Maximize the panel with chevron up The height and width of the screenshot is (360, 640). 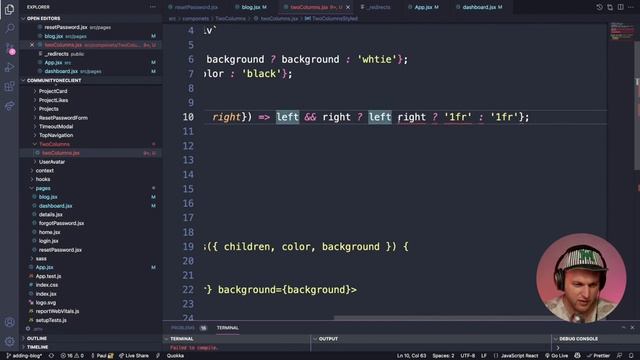tap(623, 327)
